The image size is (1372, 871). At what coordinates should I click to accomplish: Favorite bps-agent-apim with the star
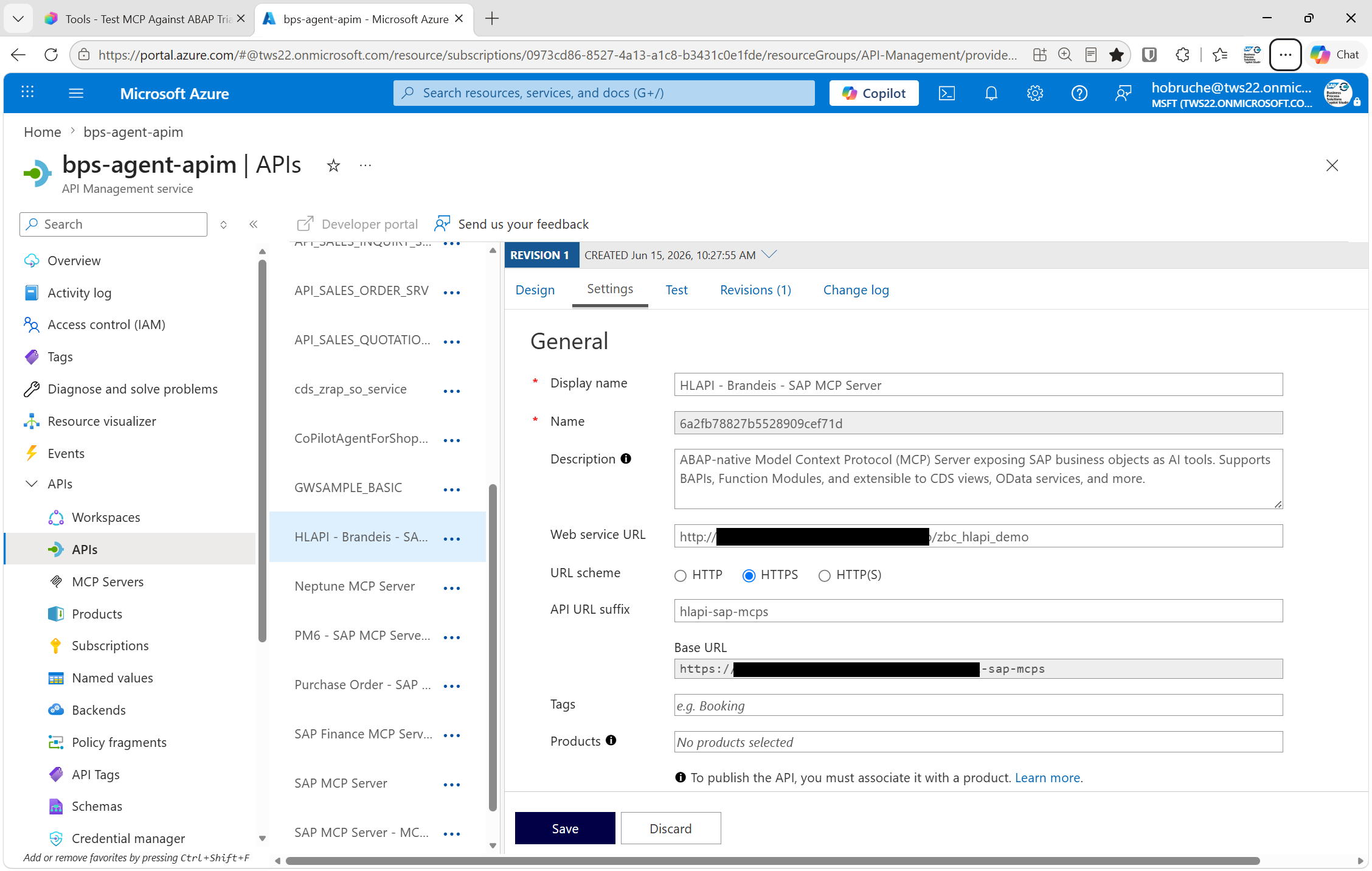pyautogui.click(x=333, y=165)
